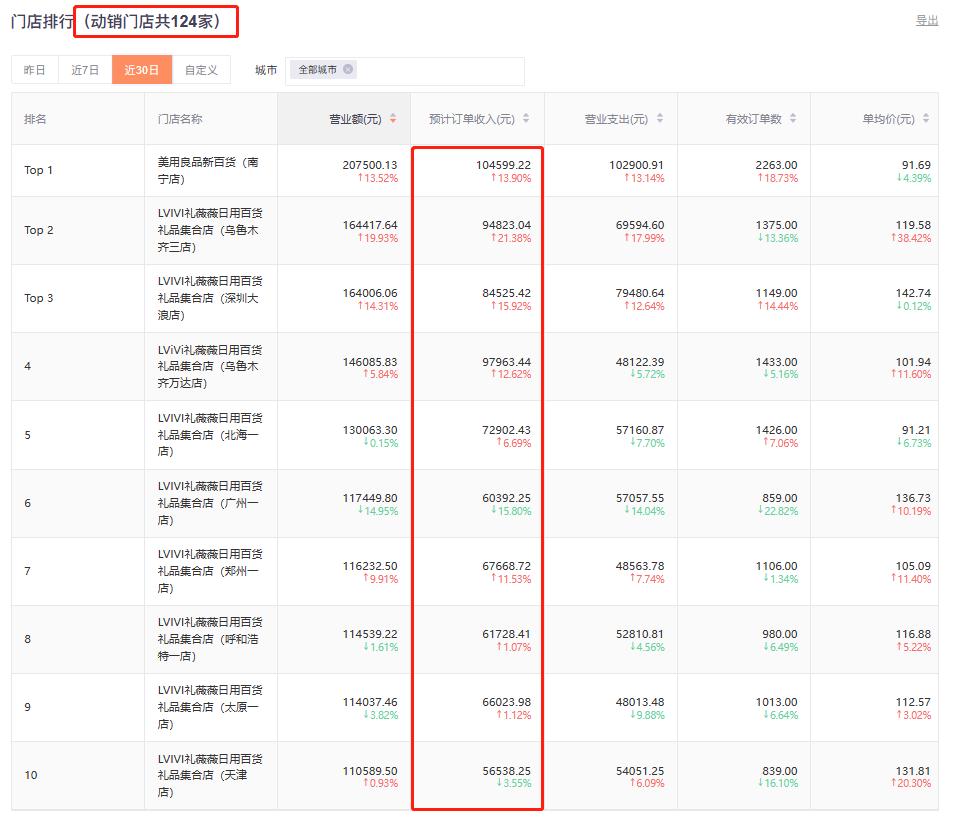The height and width of the screenshot is (830, 955).
Task: Switch to 昨日 date range tab
Action: 35,70
